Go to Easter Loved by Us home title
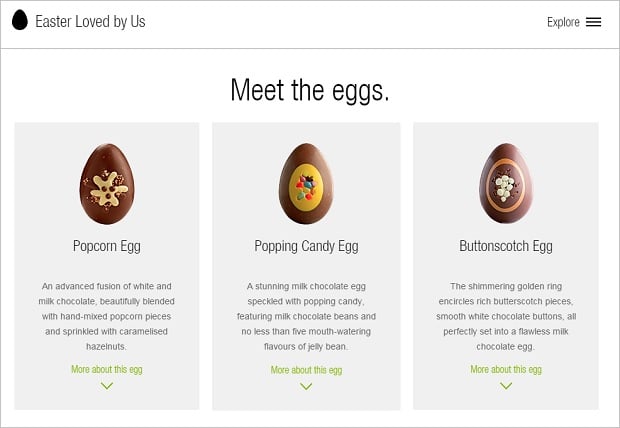The image size is (620, 428). 90,21
